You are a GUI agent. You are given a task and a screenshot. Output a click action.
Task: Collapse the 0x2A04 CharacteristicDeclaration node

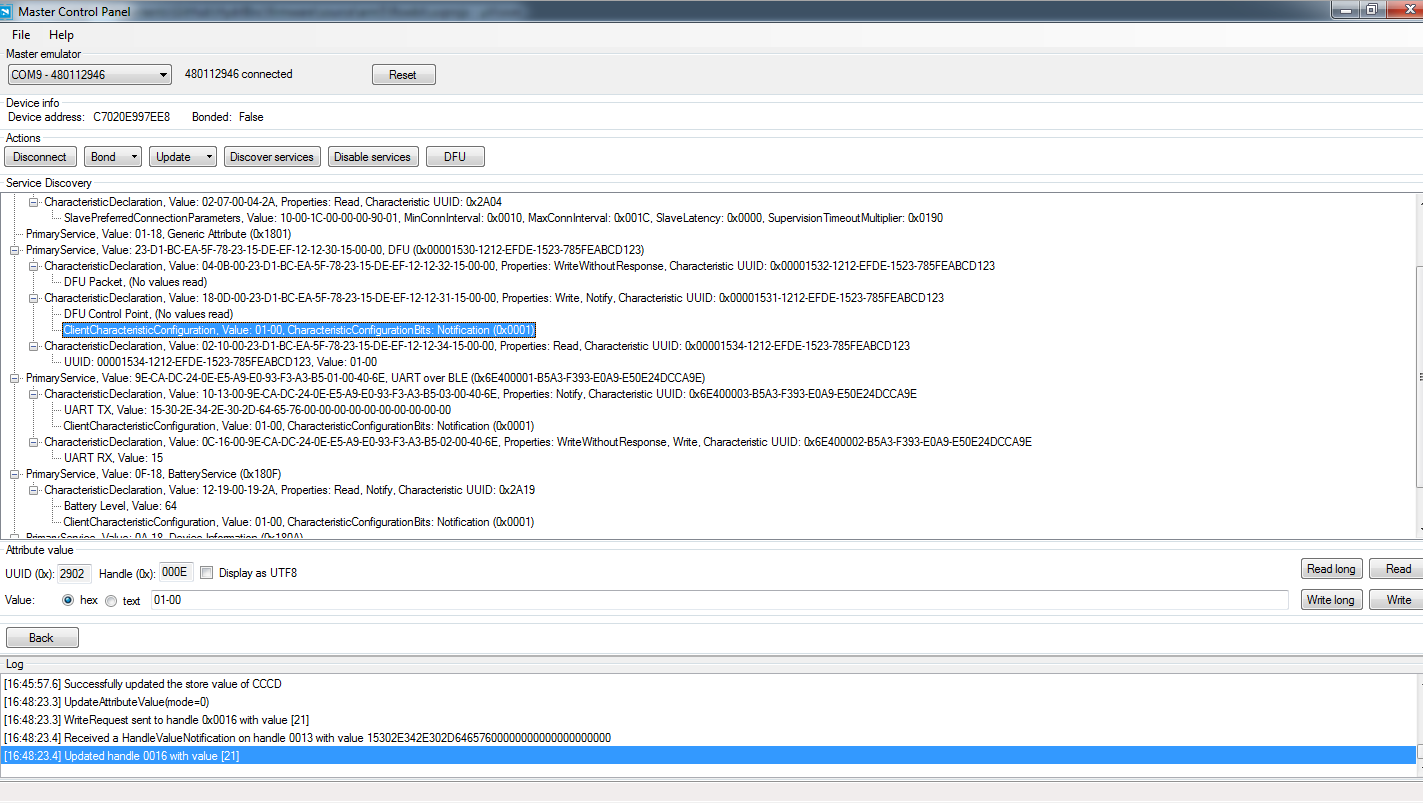[34, 202]
